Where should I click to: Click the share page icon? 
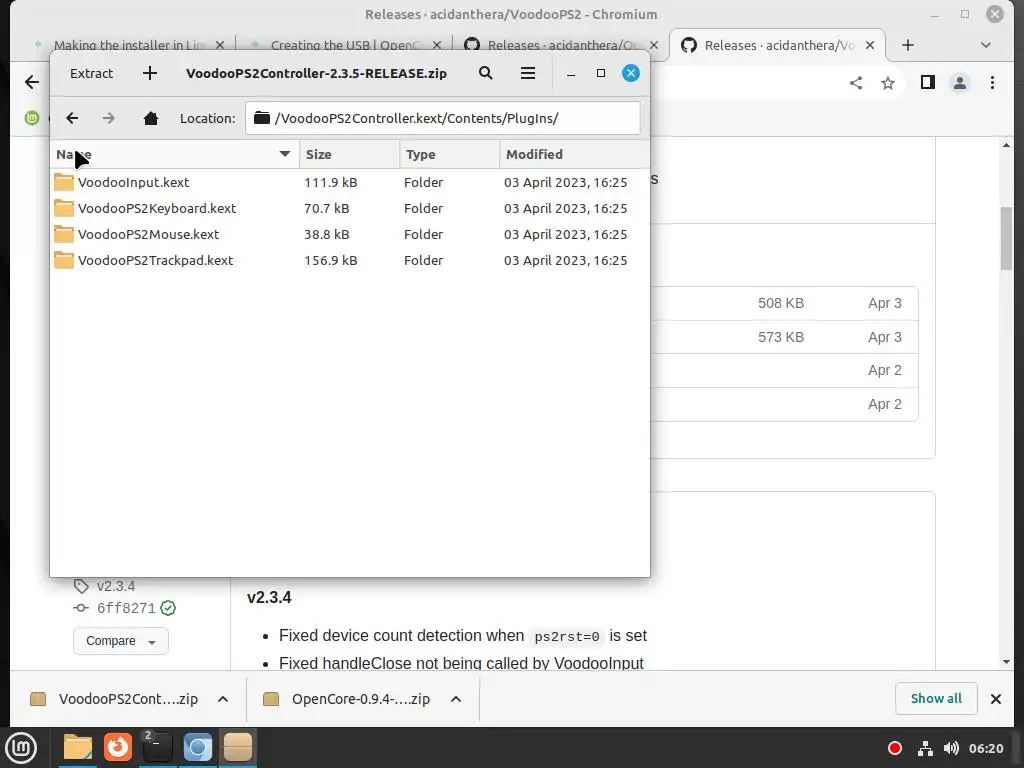click(x=856, y=83)
